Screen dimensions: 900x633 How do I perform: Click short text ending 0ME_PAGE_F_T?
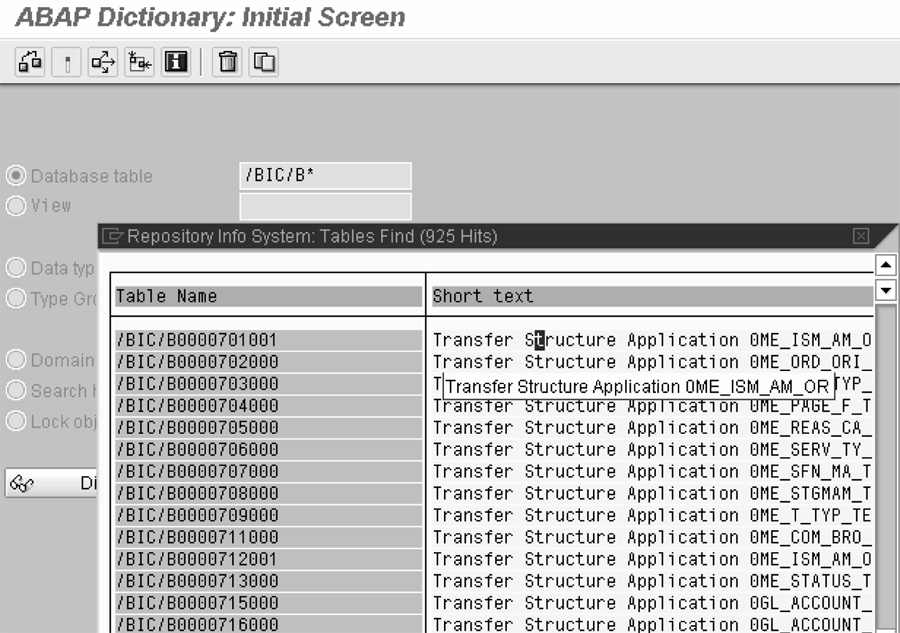(653, 407)
